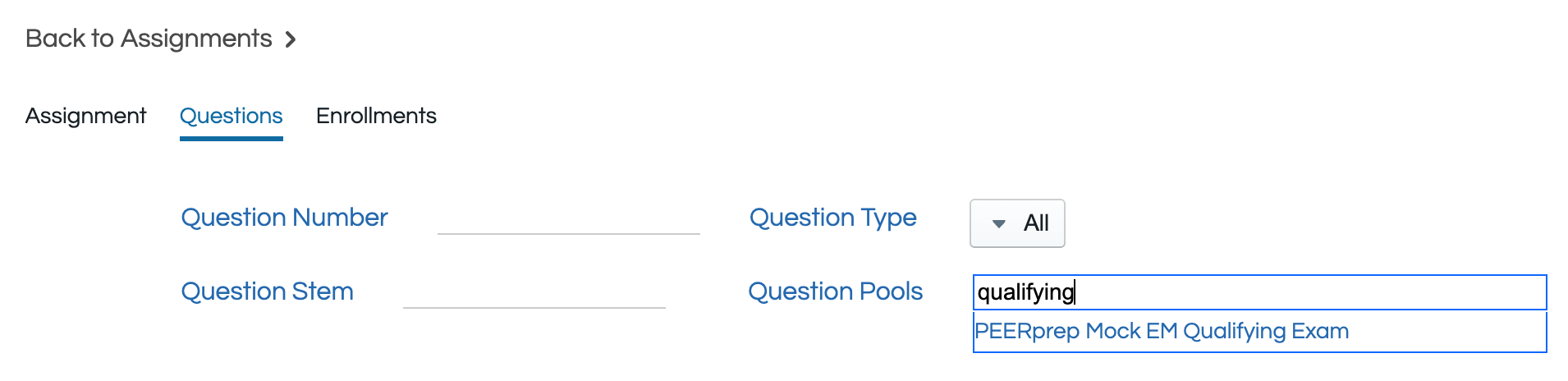Click the Question Type dropdown arrow
Screen dimensions: 1568x381
998,223
